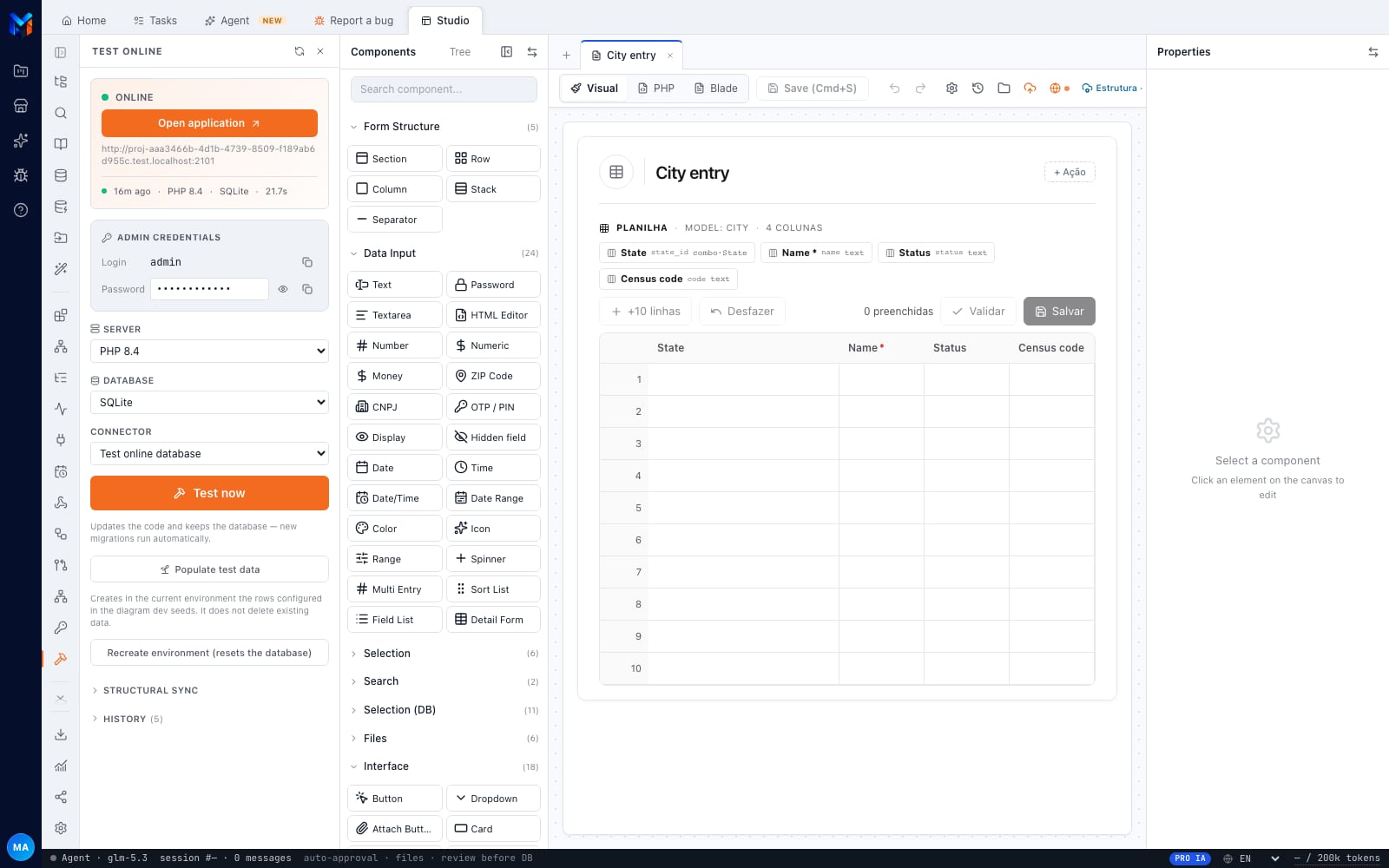
Task: Select the Color component
Action: (395, 529)
